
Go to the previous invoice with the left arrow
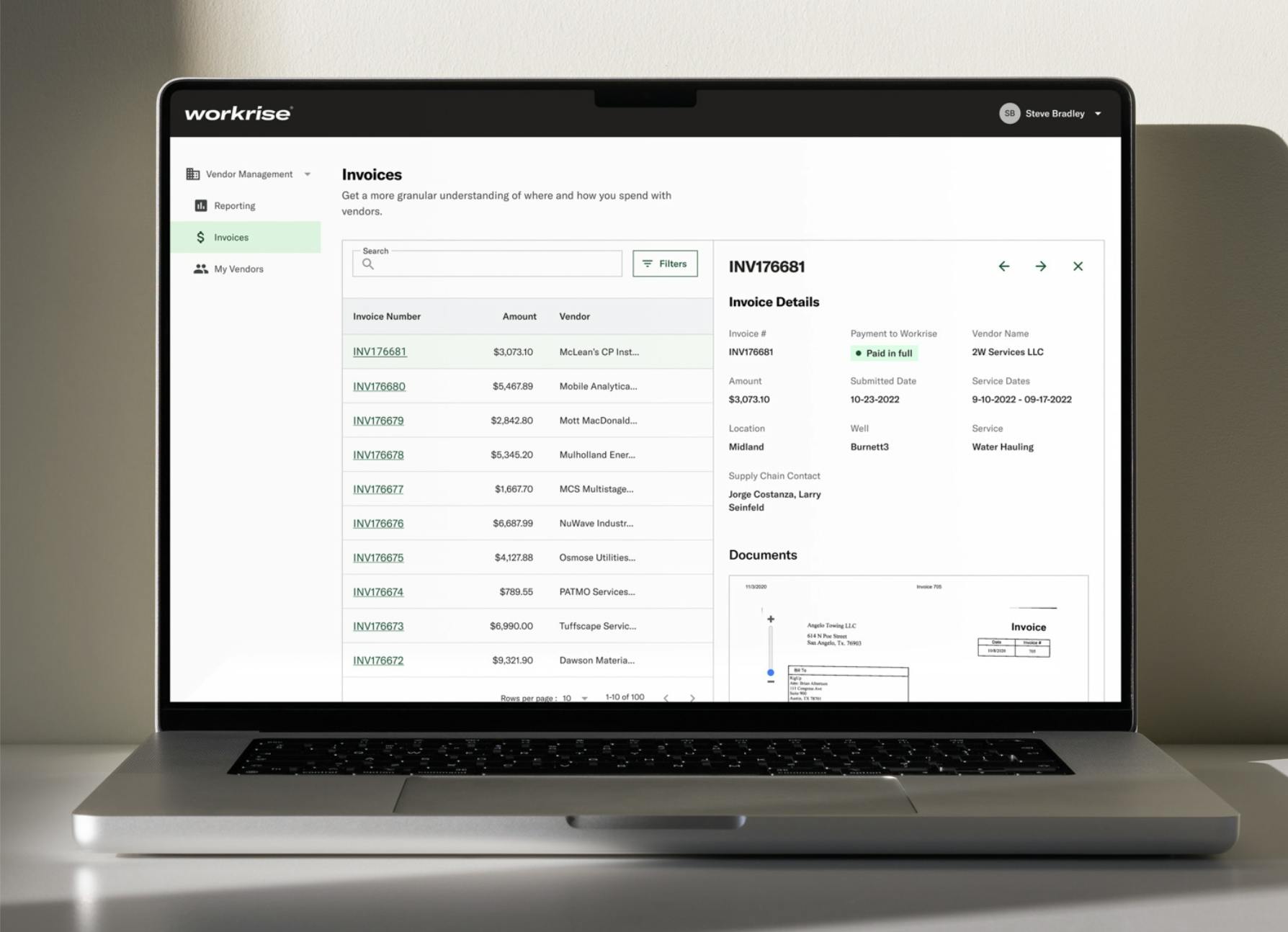(x=1004, y=266)
